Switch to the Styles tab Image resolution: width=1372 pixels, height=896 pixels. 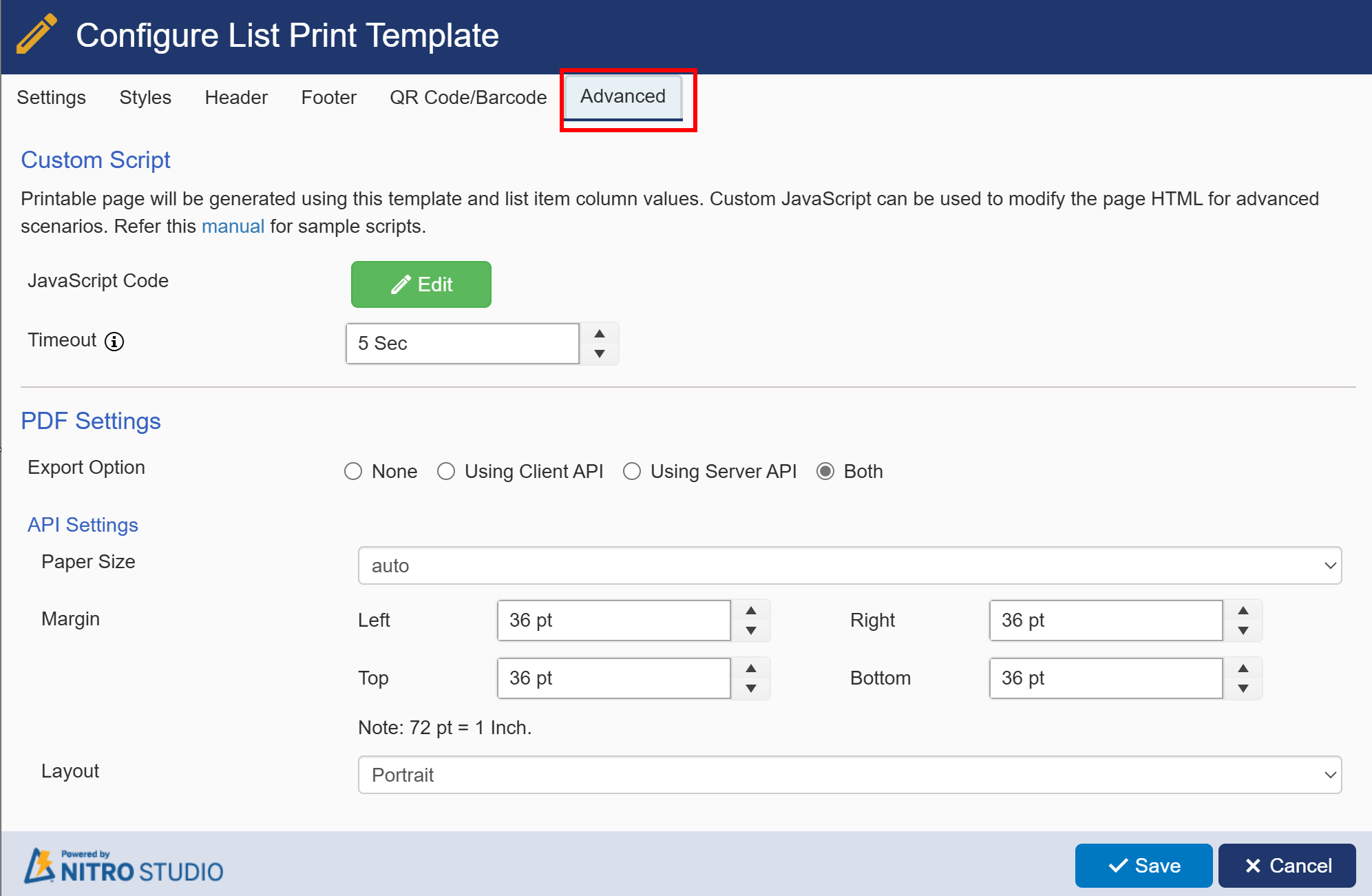[x=145, y=97]
